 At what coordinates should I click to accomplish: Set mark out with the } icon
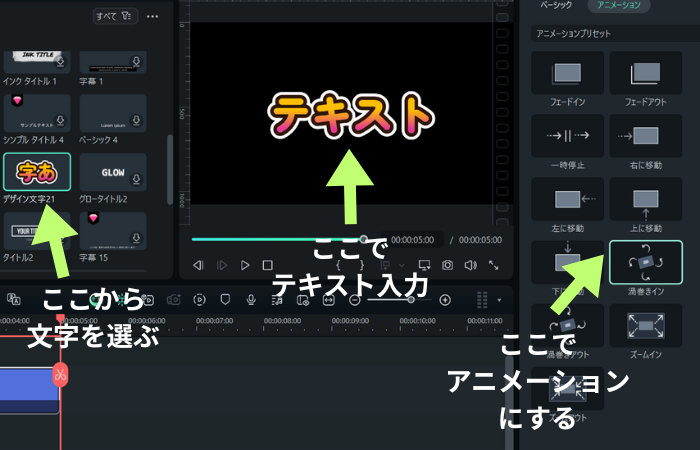point(362,265)
